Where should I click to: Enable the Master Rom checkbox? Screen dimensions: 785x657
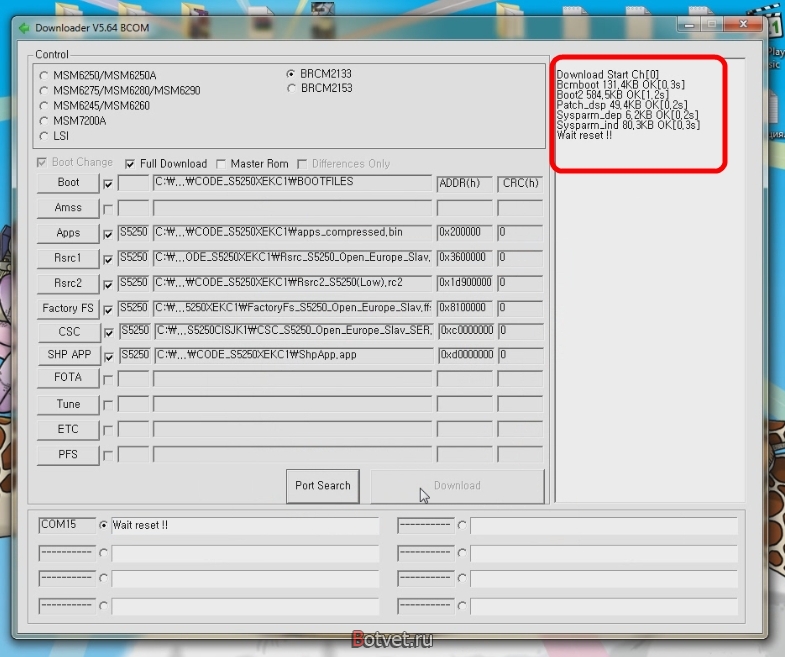click(x=221, y=164)
